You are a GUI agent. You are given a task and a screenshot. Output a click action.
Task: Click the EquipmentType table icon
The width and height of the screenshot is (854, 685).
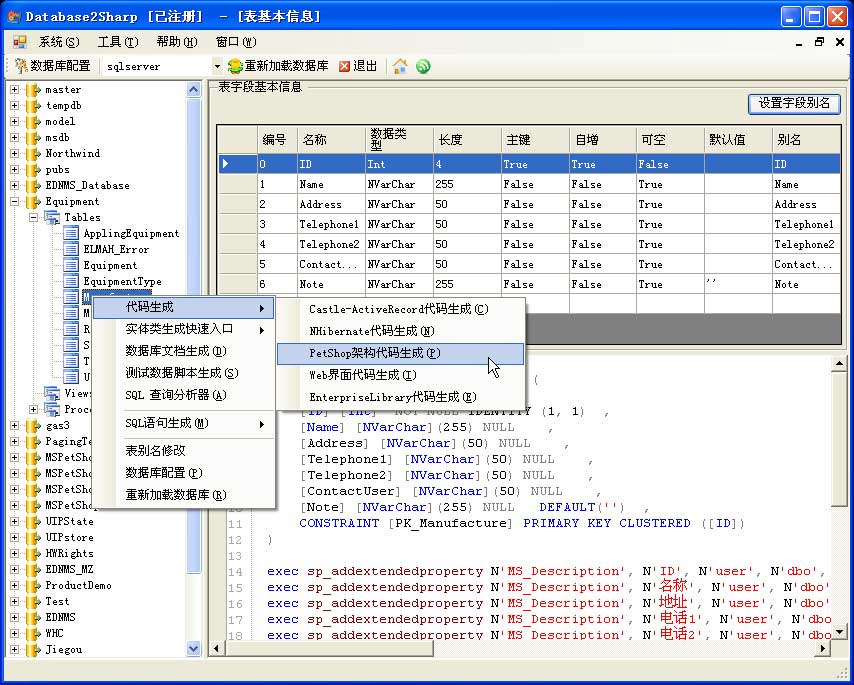point(71,282)
